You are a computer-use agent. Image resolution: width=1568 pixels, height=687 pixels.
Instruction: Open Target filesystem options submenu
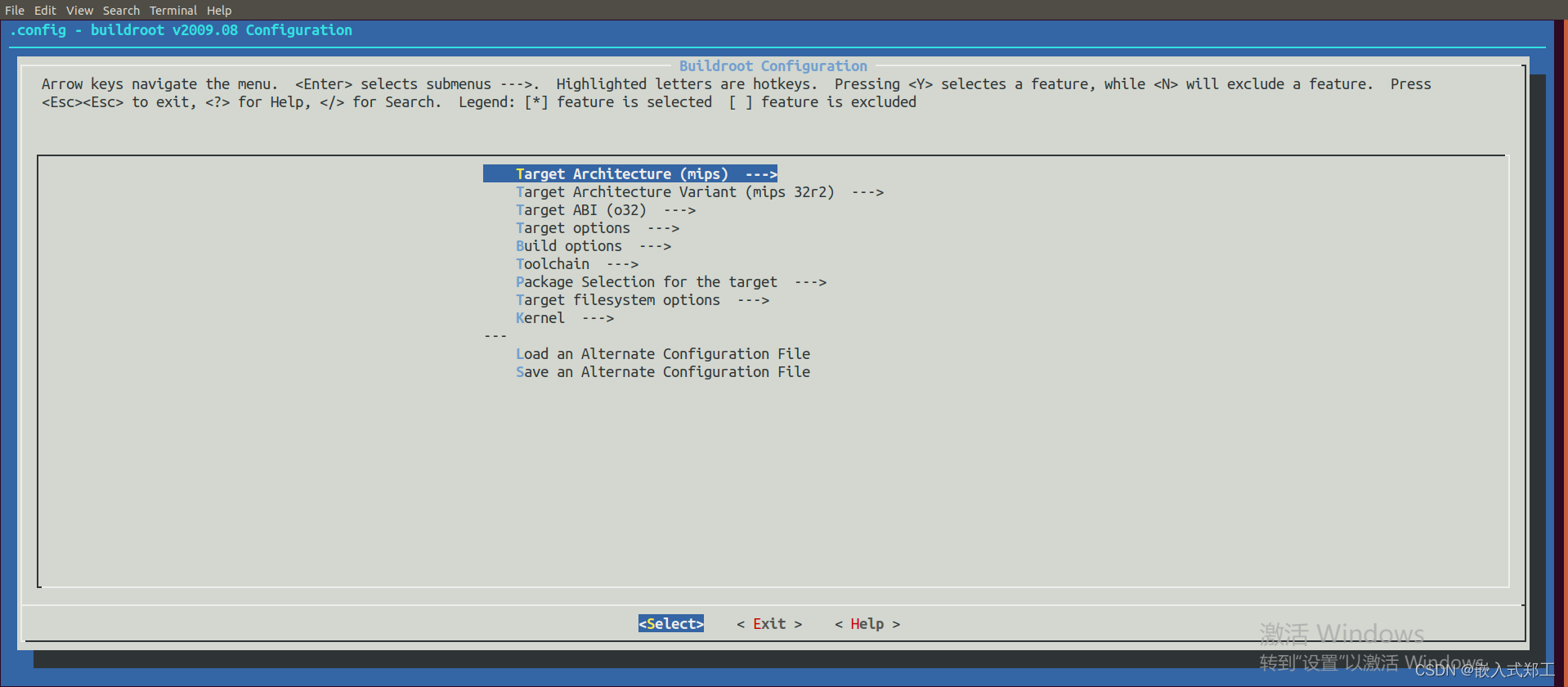click(643, 299)
